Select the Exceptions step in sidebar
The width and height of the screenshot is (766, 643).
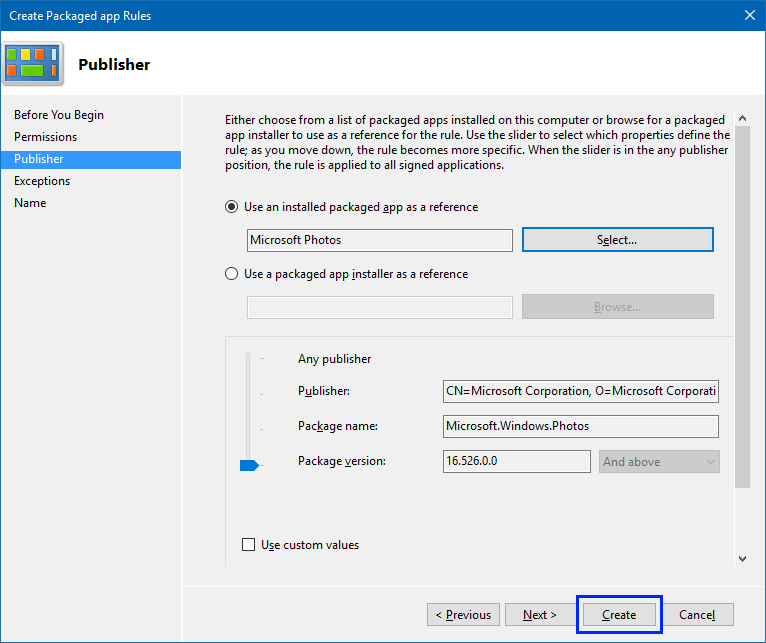tap(42, 181)
